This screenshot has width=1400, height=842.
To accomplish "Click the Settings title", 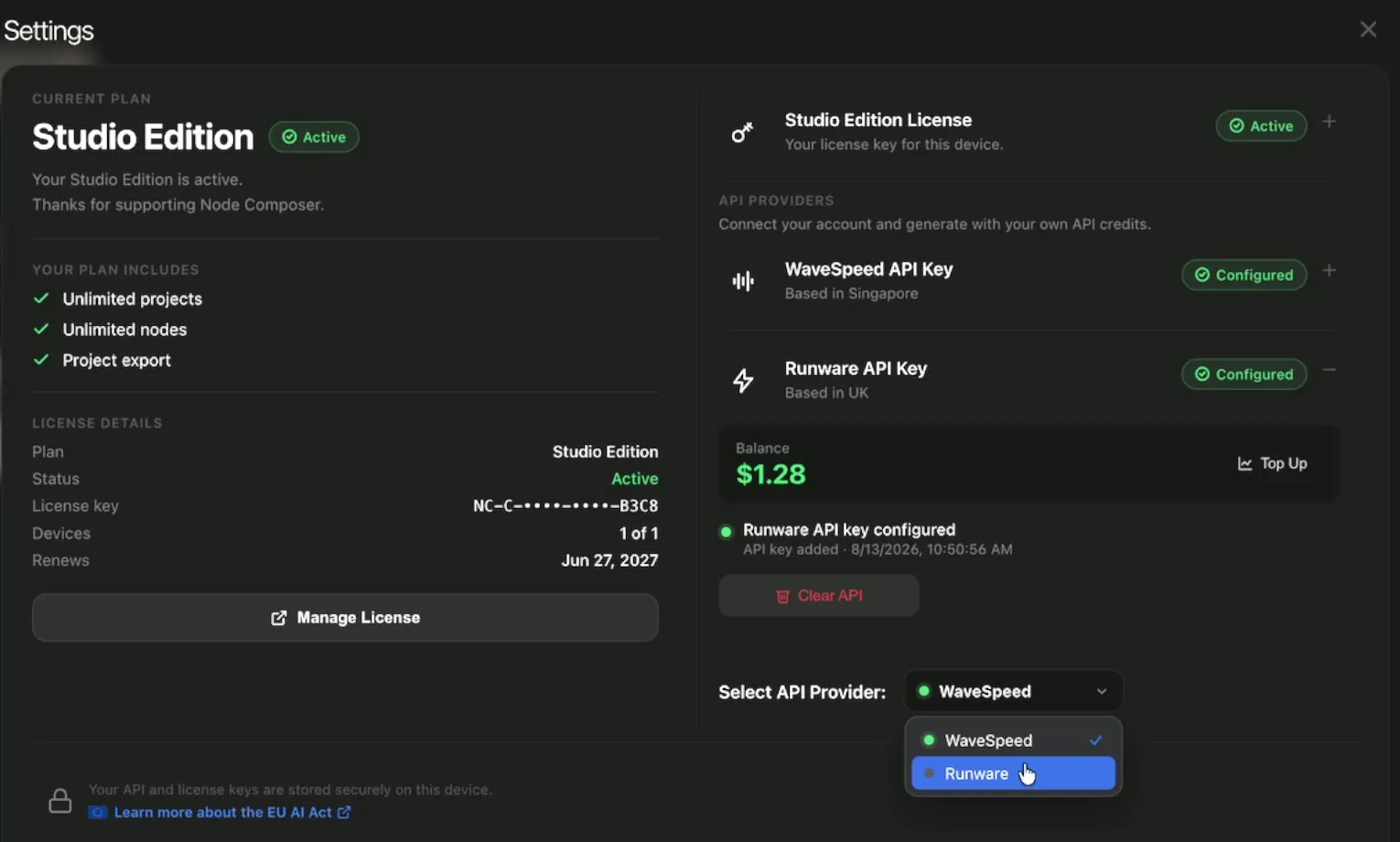I will click(48, 31).
